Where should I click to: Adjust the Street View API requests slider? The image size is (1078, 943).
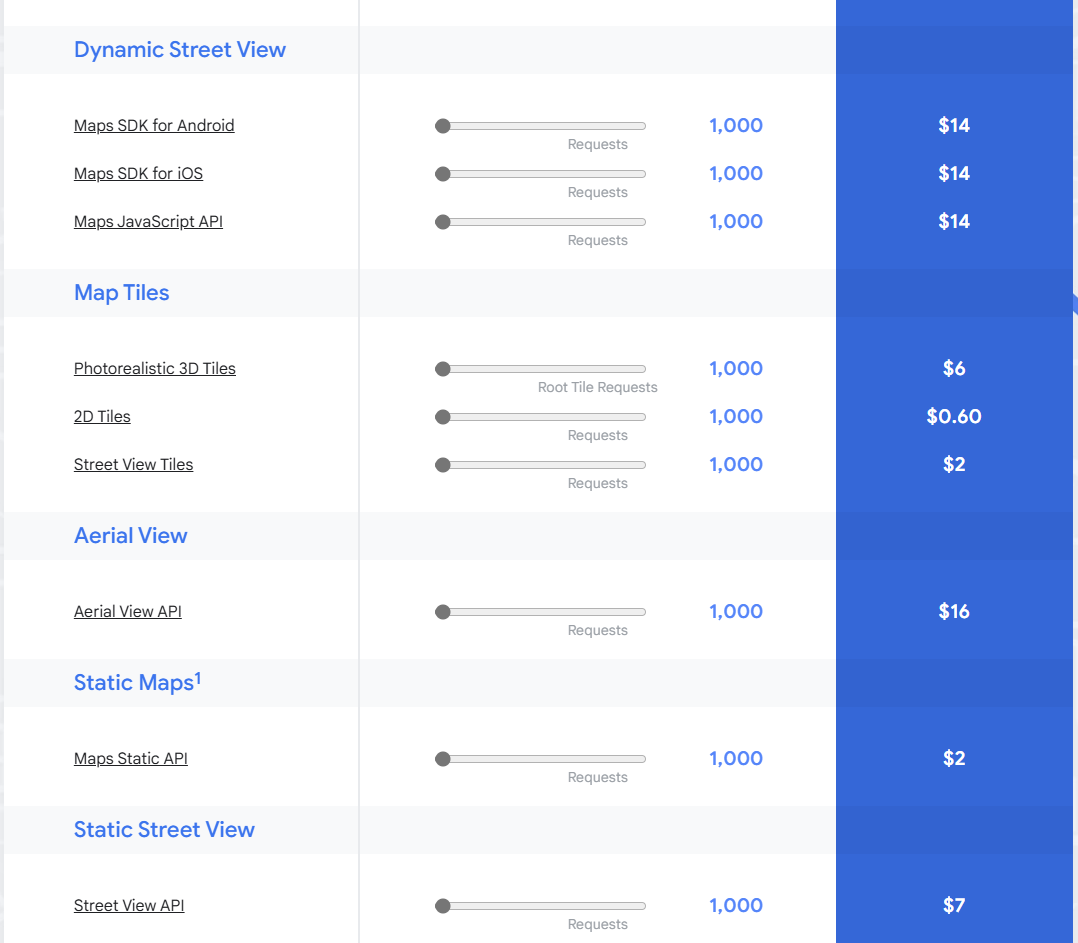coord(441,905)
